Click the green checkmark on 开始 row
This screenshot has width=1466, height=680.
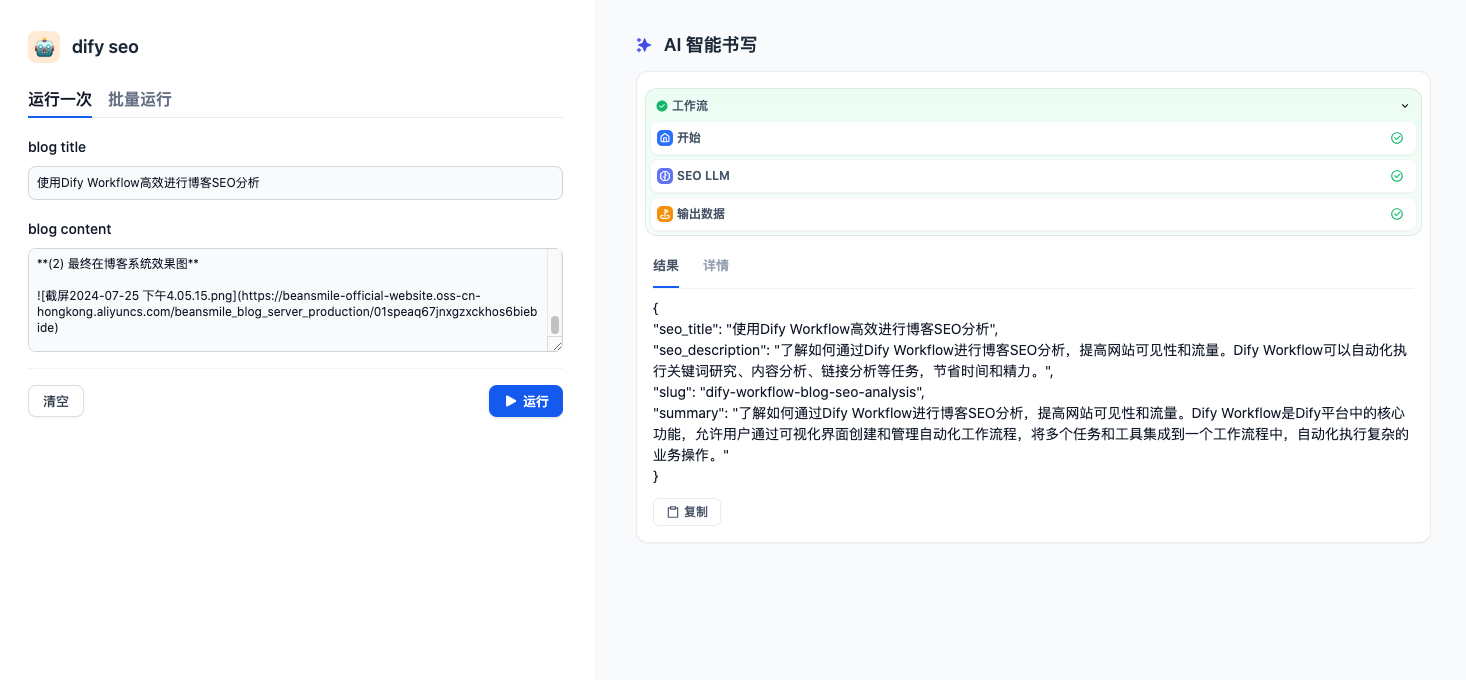[x=1397, y=138]
